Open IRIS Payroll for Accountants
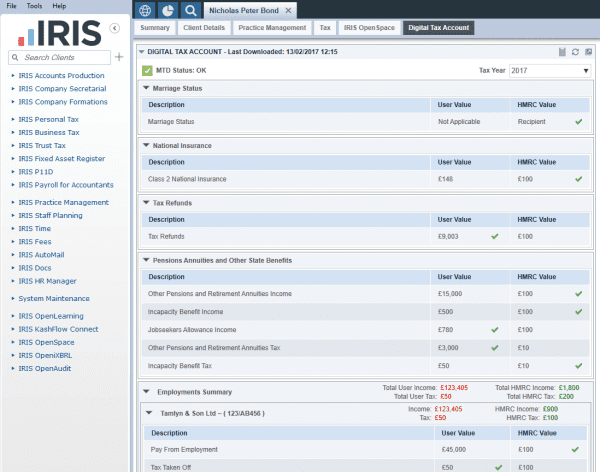The width and height of the screenshot is (600, 472). [x=66, y=185]
